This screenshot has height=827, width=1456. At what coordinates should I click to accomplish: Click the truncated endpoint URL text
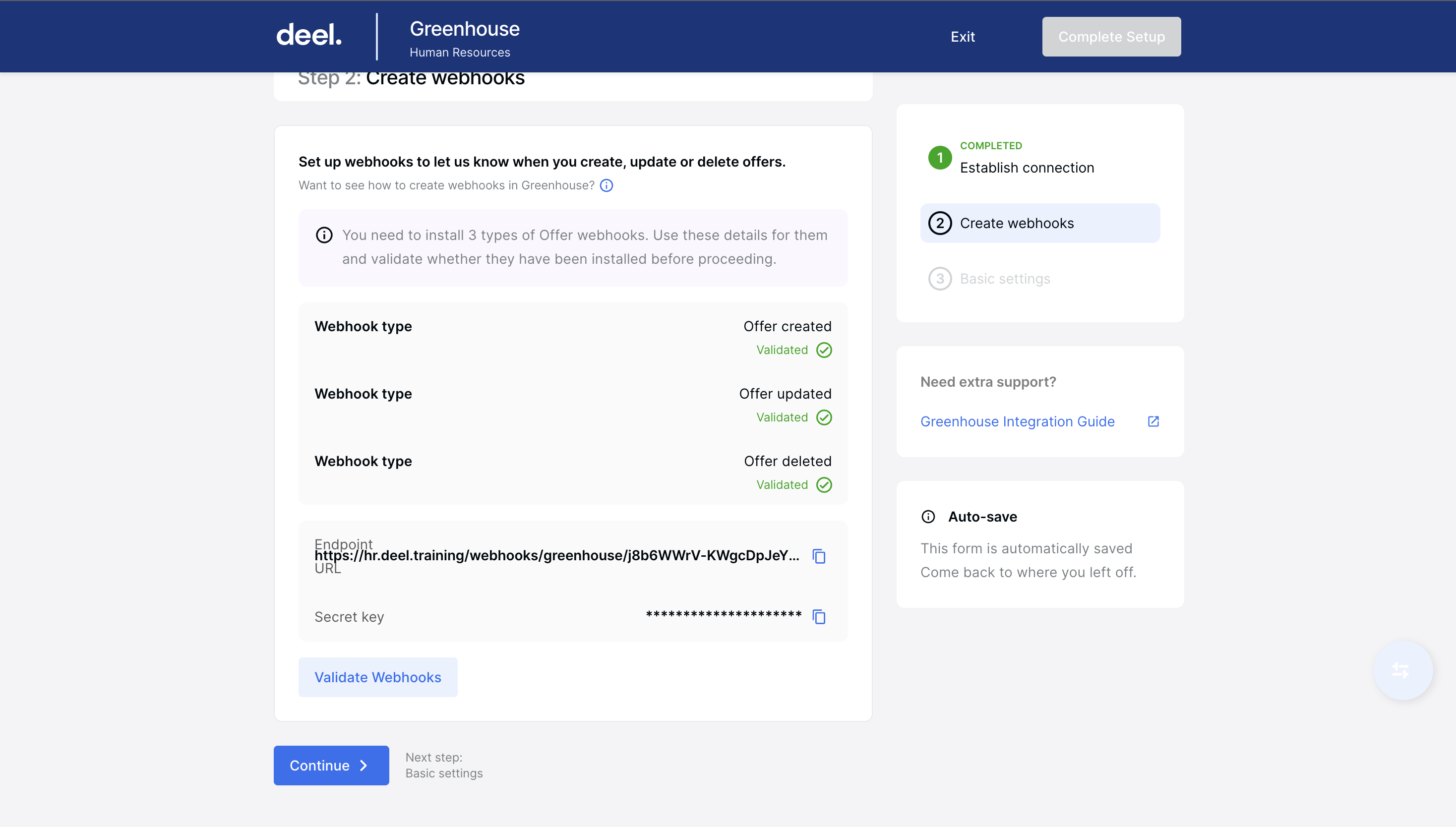tap(557, 555)
